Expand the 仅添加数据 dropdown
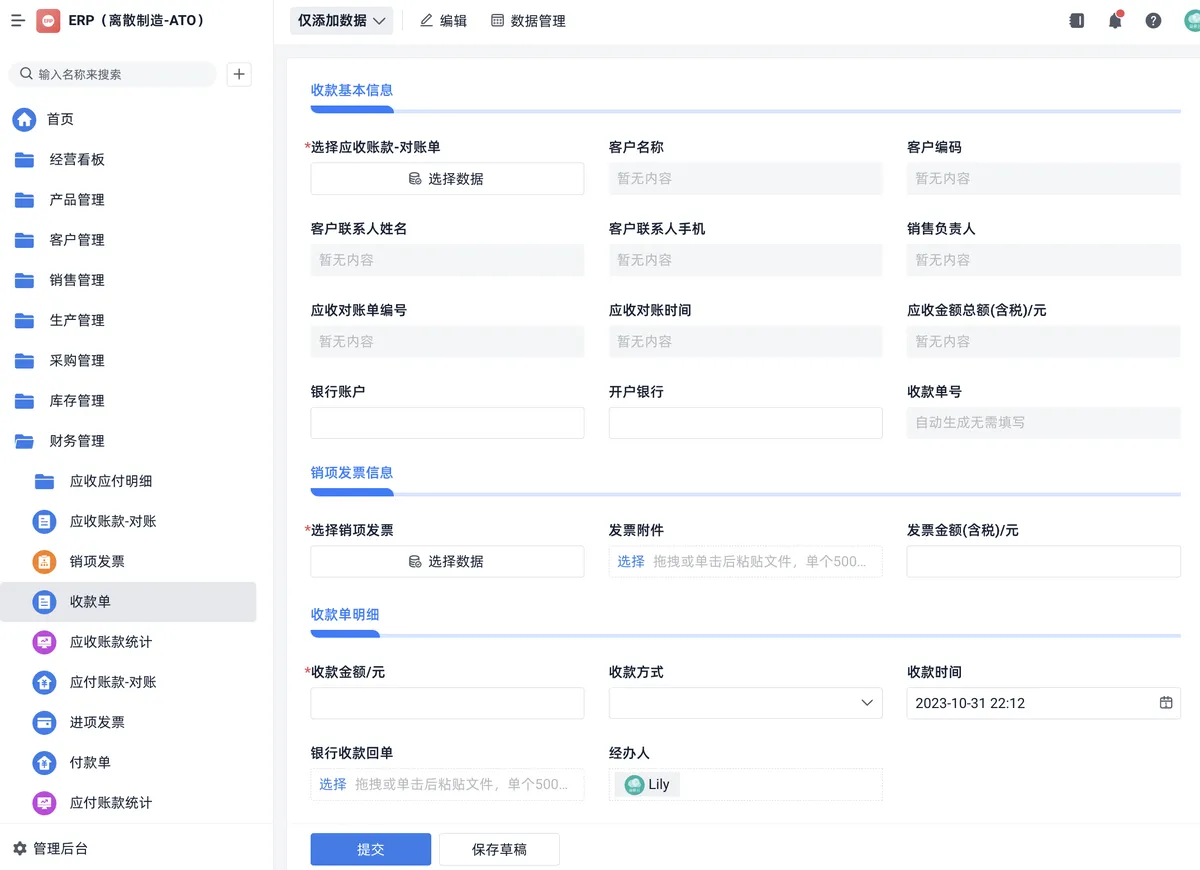The image size is (1200, 870). 341,20
